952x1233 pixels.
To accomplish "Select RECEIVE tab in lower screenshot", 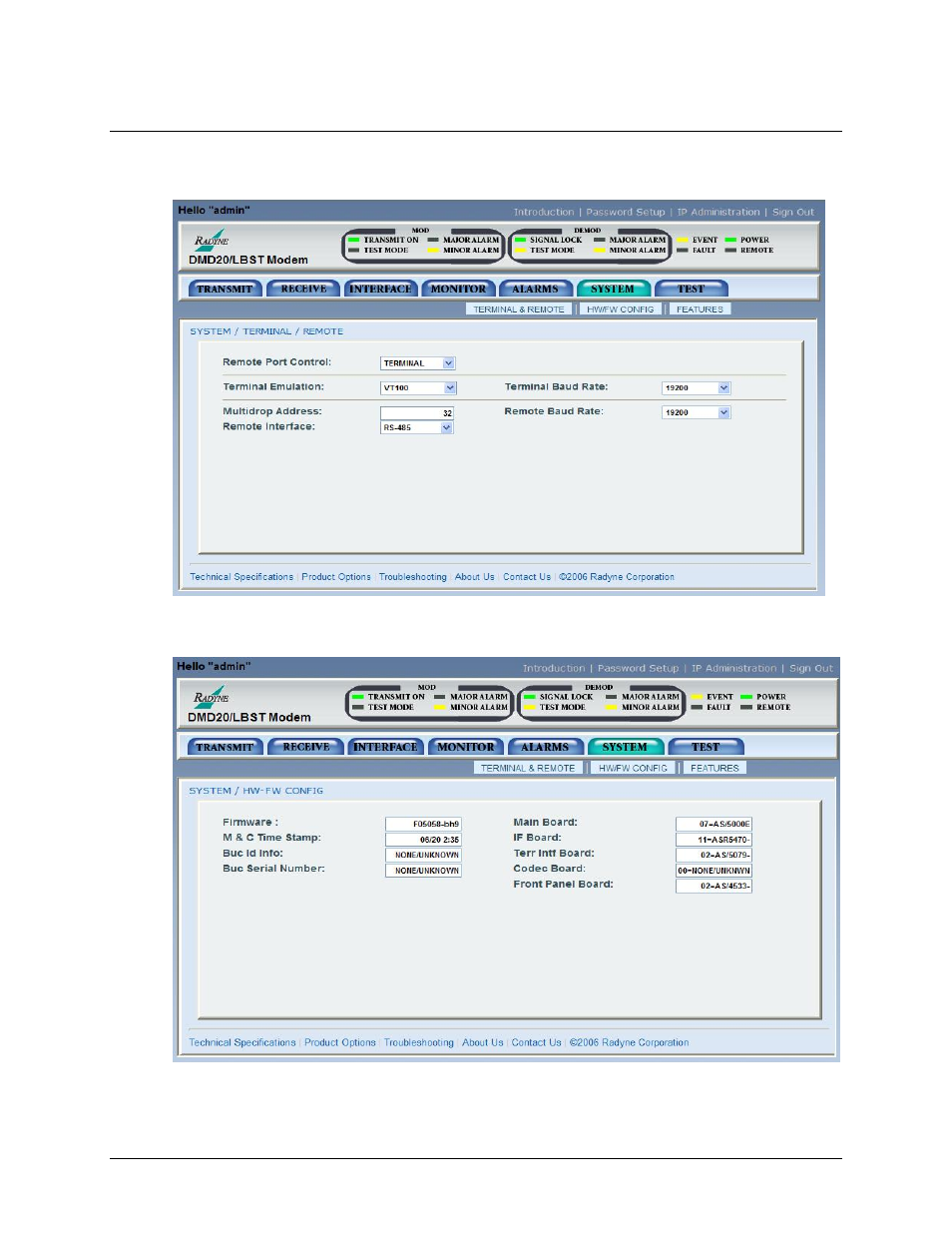I will click(x=306, y=747).
